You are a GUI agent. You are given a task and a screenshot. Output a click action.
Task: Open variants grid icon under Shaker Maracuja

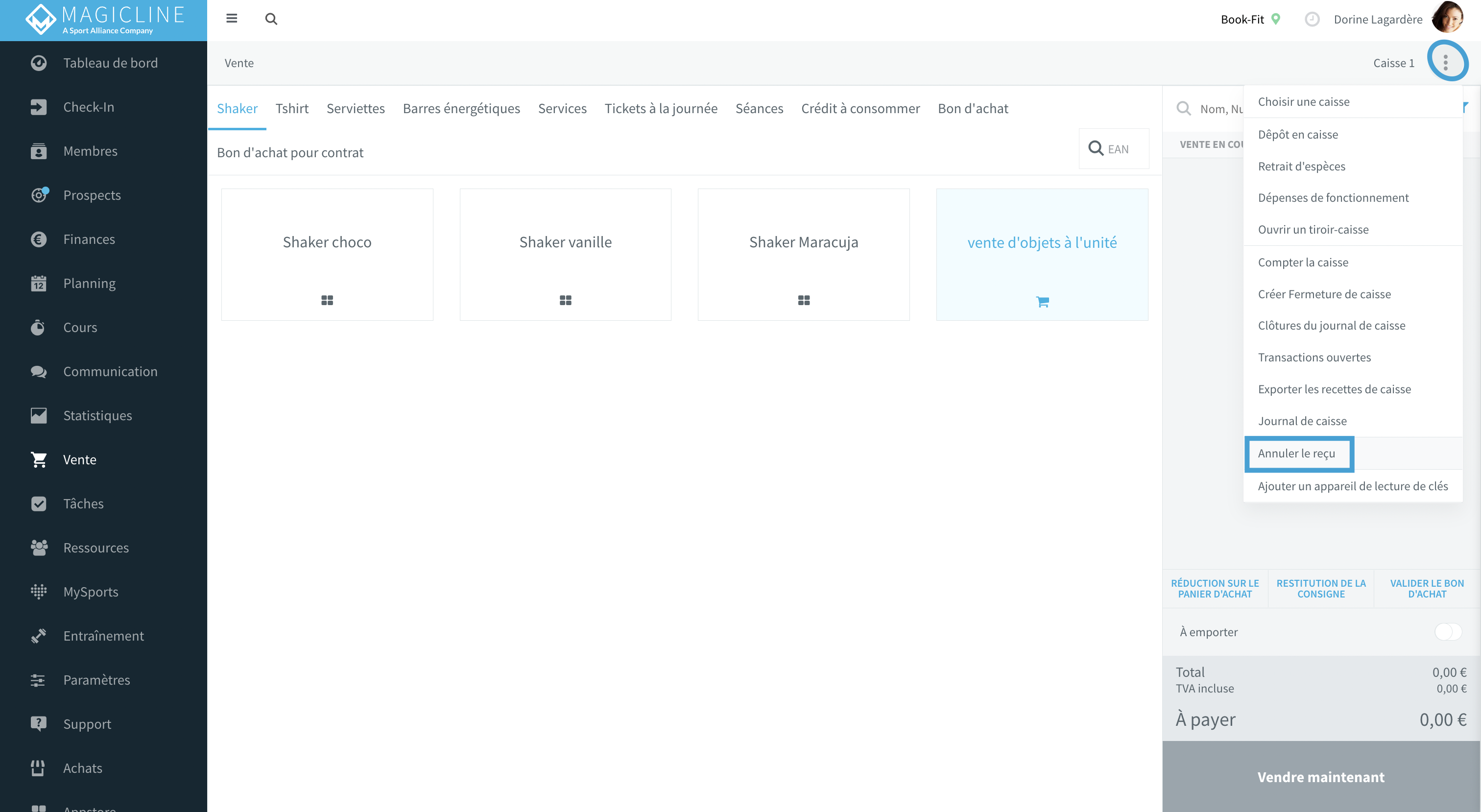(804, 300)
